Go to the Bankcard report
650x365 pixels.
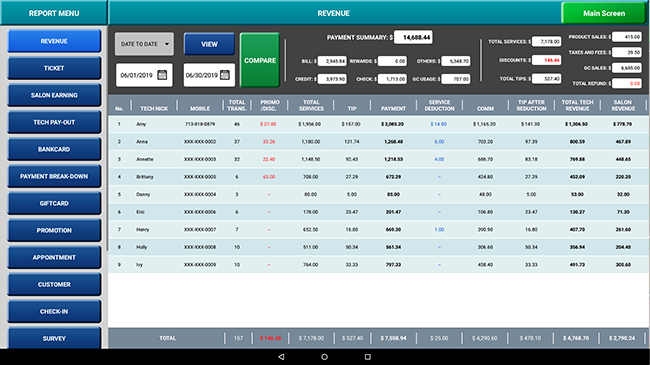[54, 149]
